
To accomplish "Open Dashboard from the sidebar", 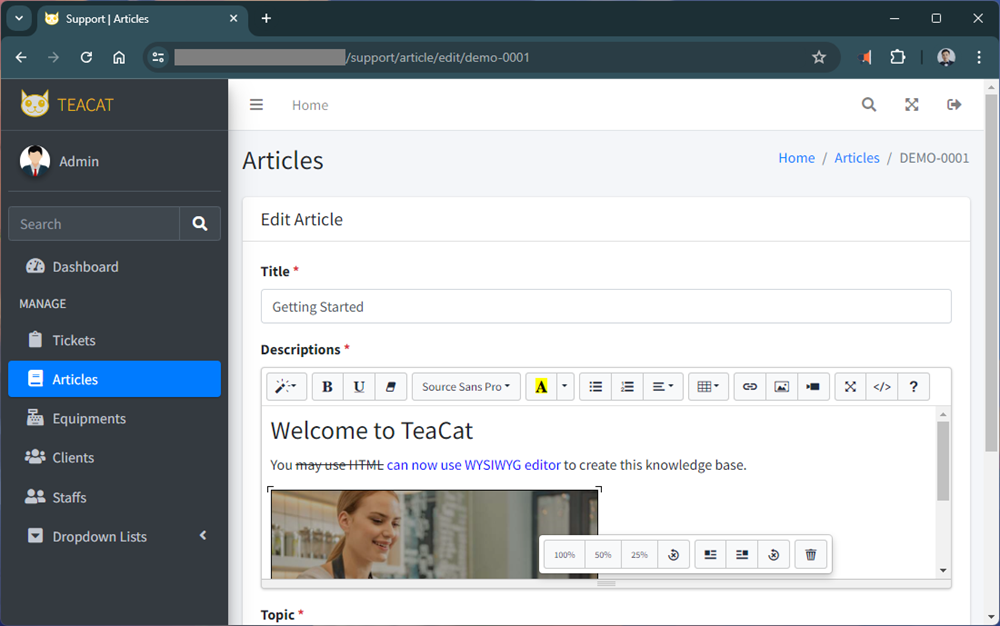I will 114,266.
